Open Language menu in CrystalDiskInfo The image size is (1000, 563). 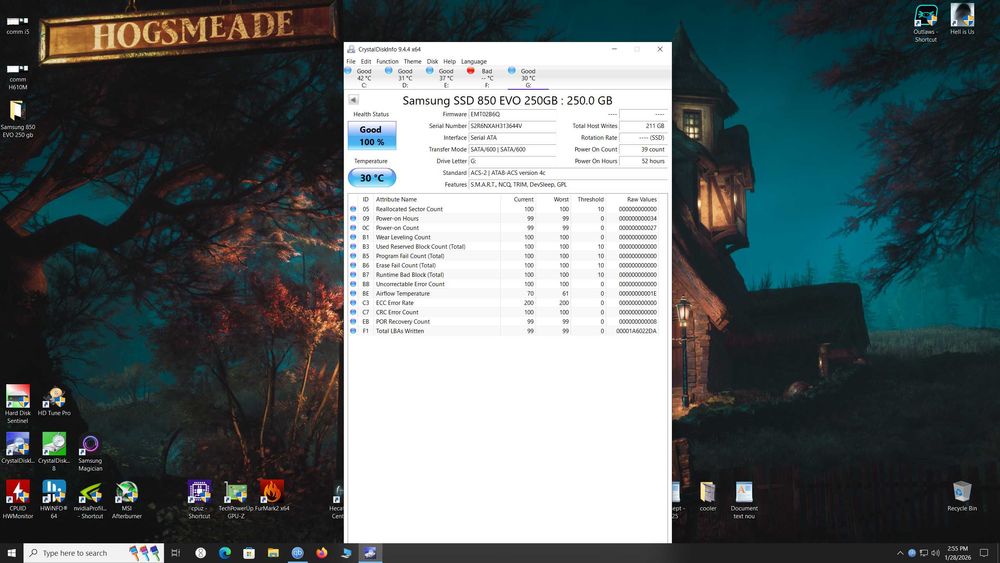(474, 61)
